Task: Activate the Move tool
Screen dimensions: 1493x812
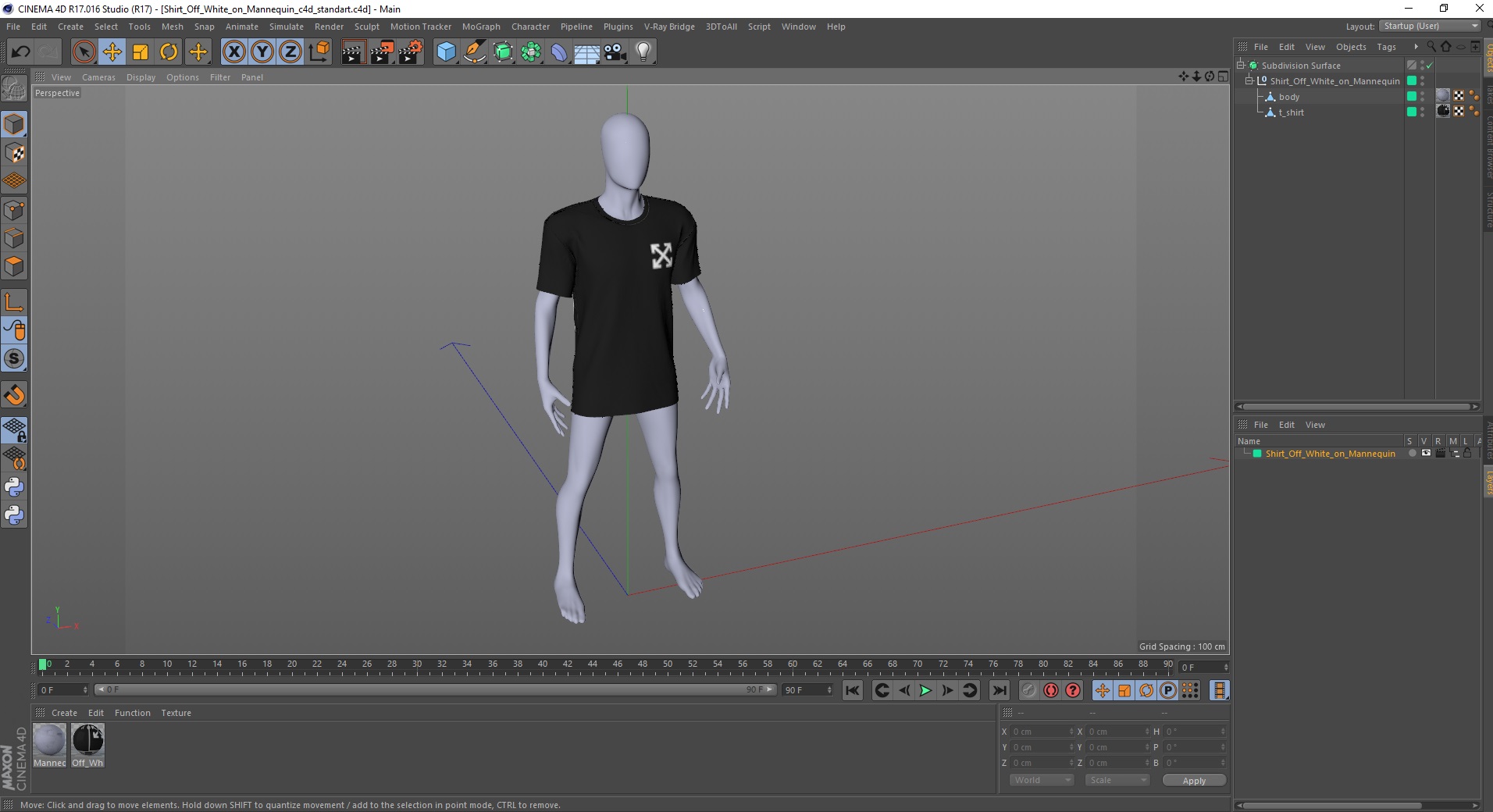Action: point(112,52)
